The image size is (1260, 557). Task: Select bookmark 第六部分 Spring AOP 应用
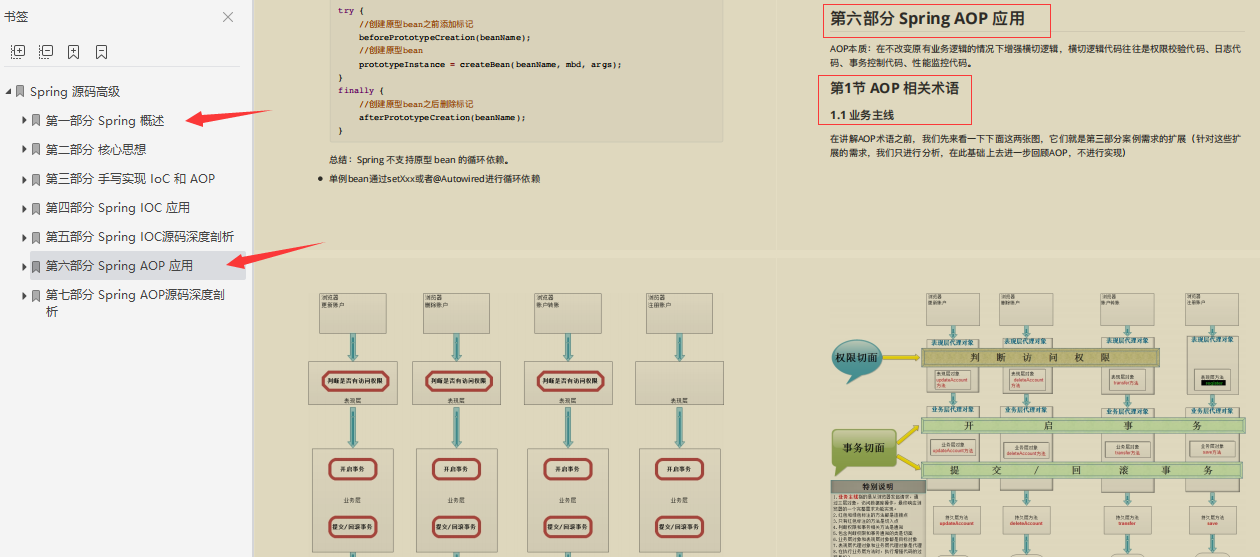tap(119, 266)
